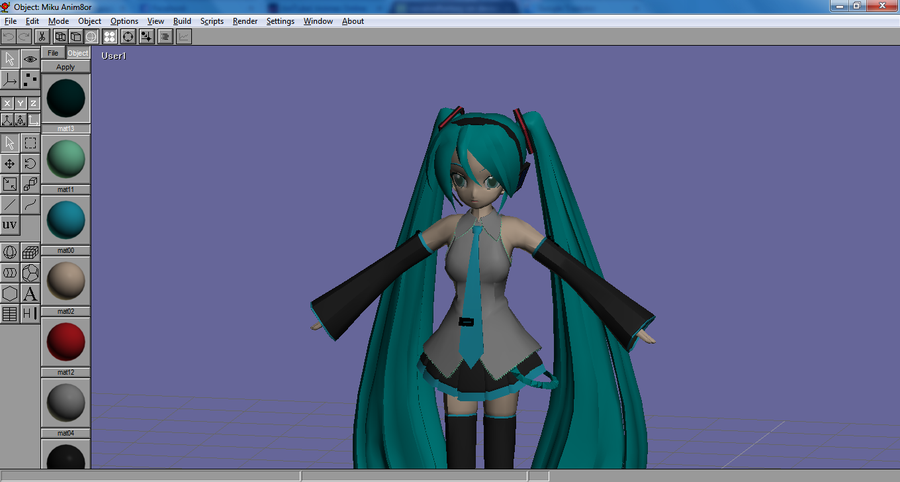Switch to wireframe cube view mode
Image resolution: width=900 pixels, height=482 pixels.
pyautogui.click(x=60, y=37)
